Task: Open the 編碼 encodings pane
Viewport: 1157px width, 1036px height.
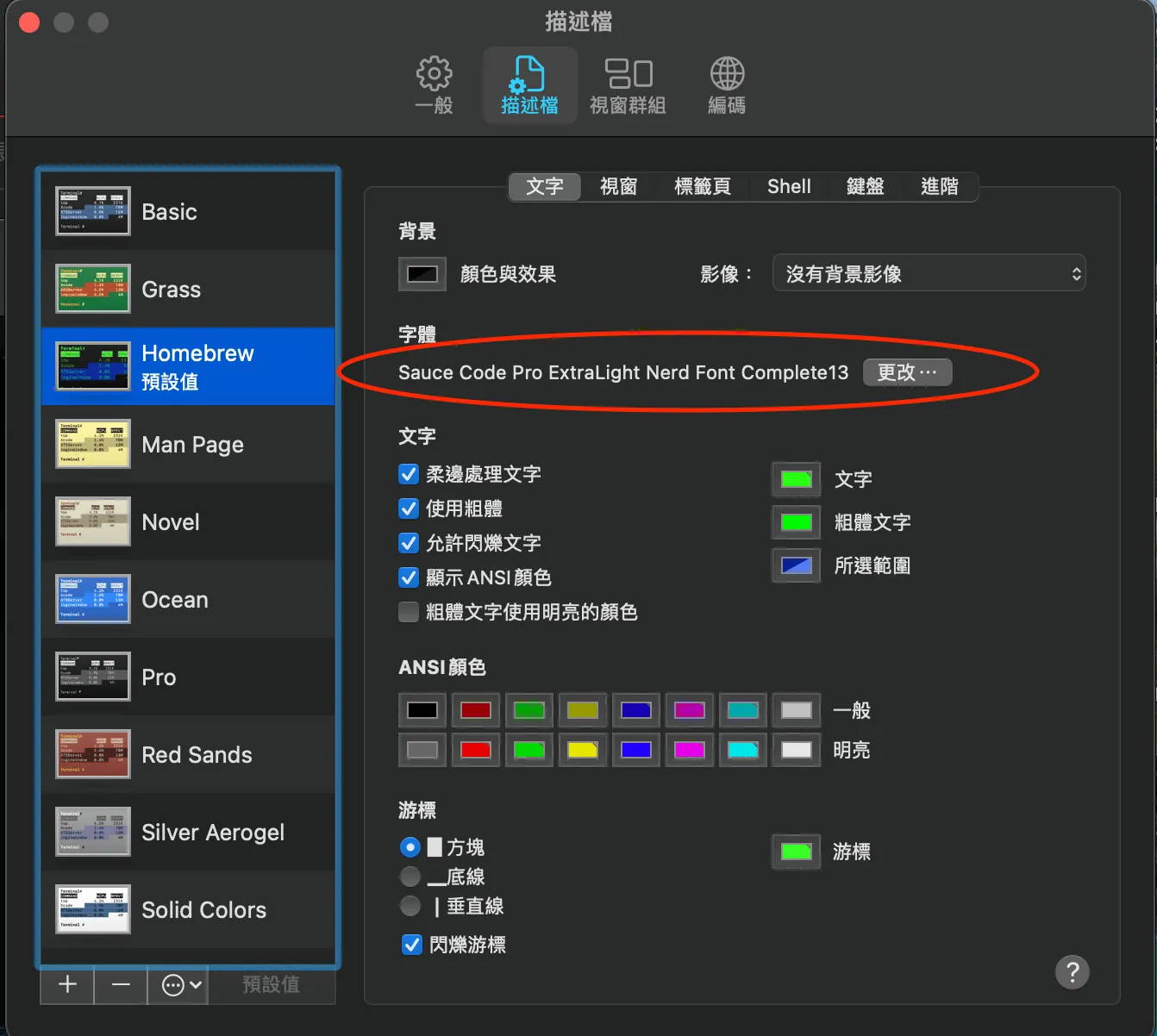Action: (x=727, y=85)
